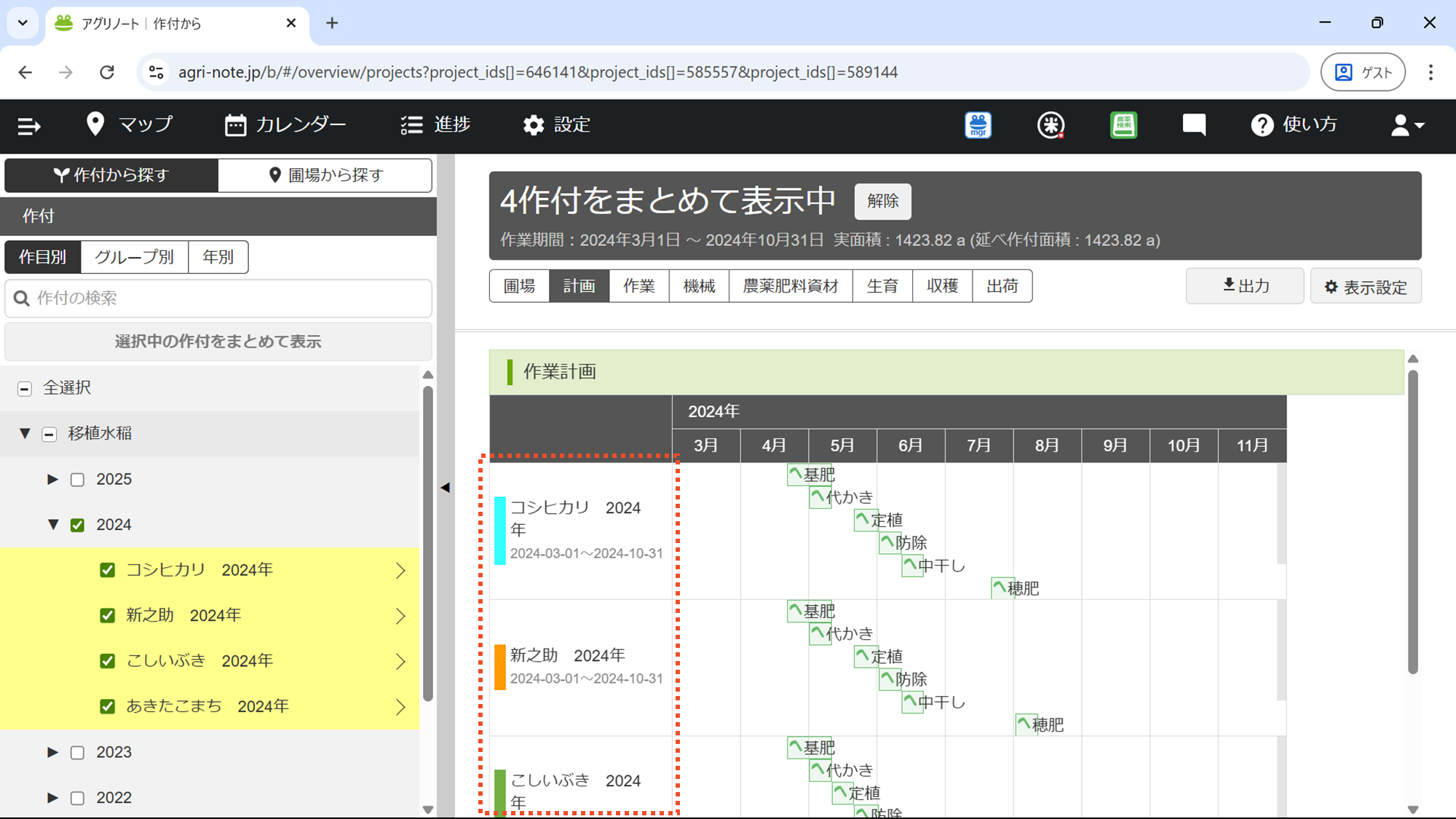
Task: Toggle the 全選択 select-all checkbox
Action: pyautogui.click(x=25, y=389)
